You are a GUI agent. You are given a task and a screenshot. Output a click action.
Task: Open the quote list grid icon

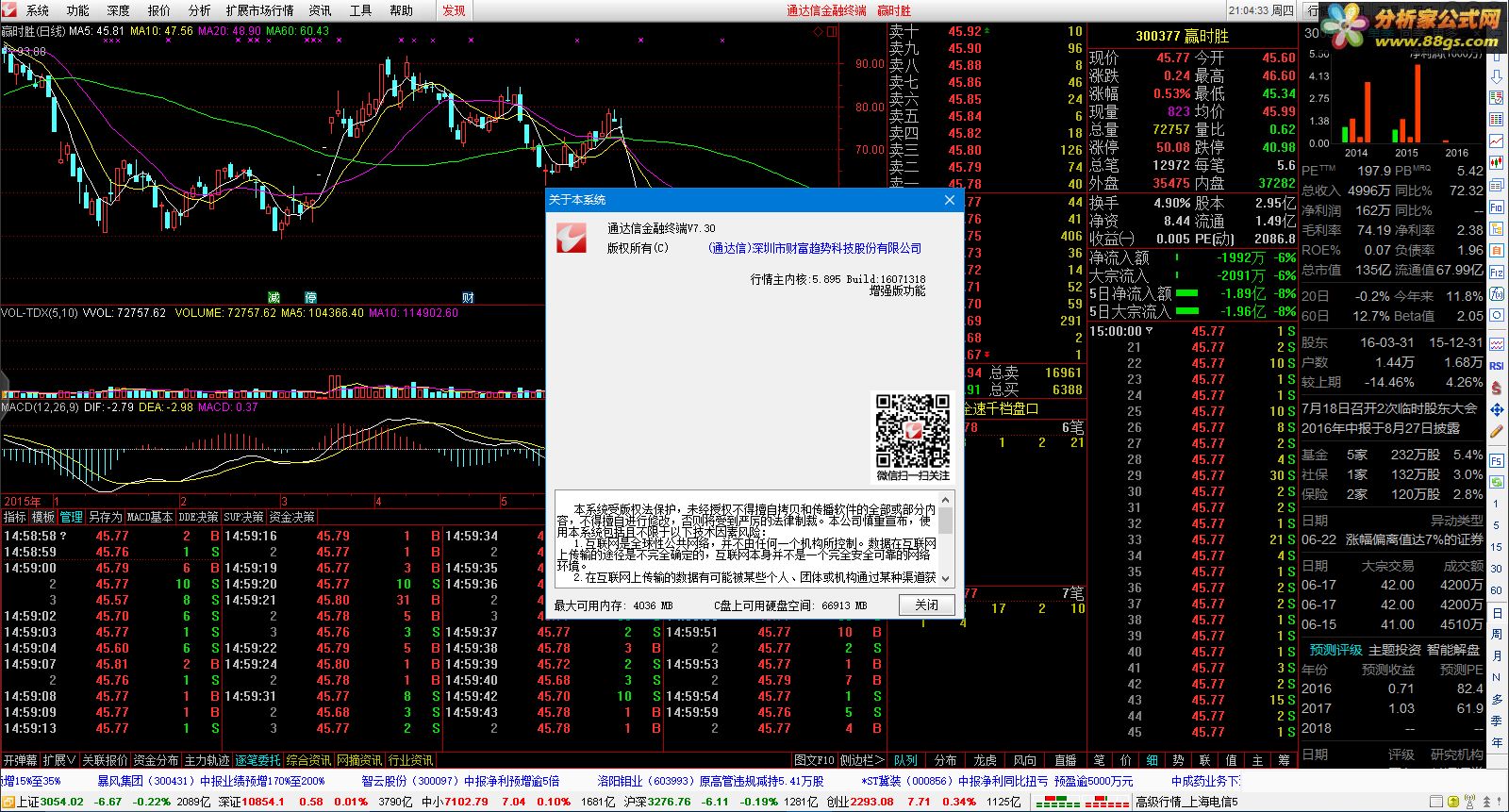[1496, 119]
